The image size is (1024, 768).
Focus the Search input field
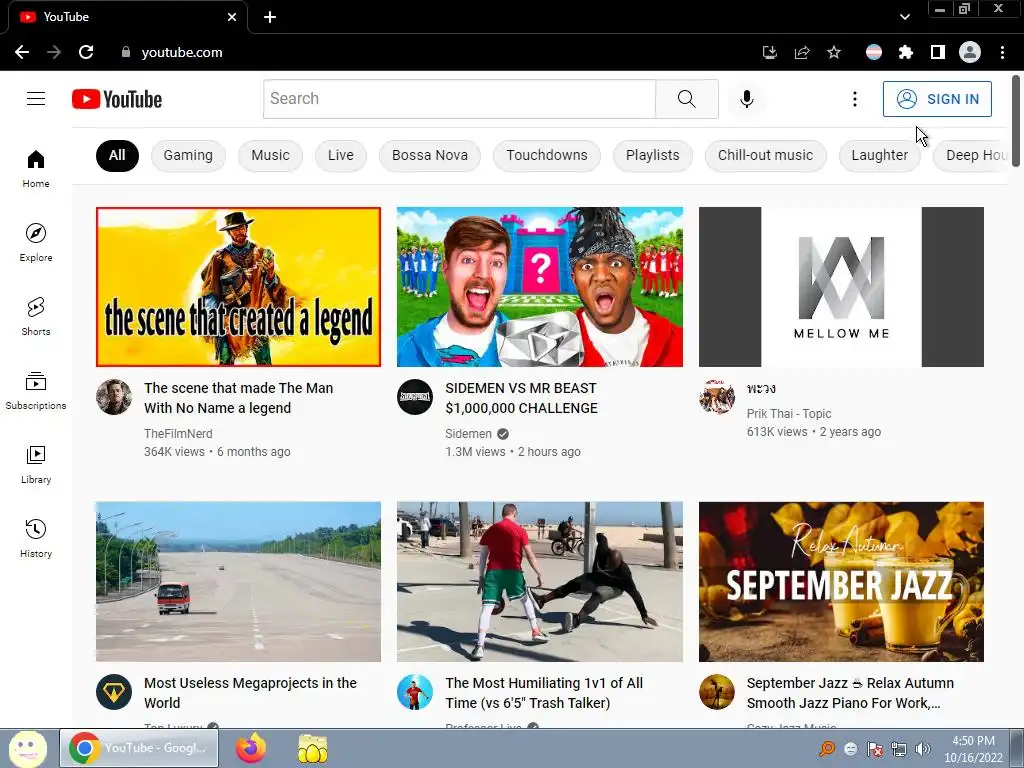coord(459,99)
